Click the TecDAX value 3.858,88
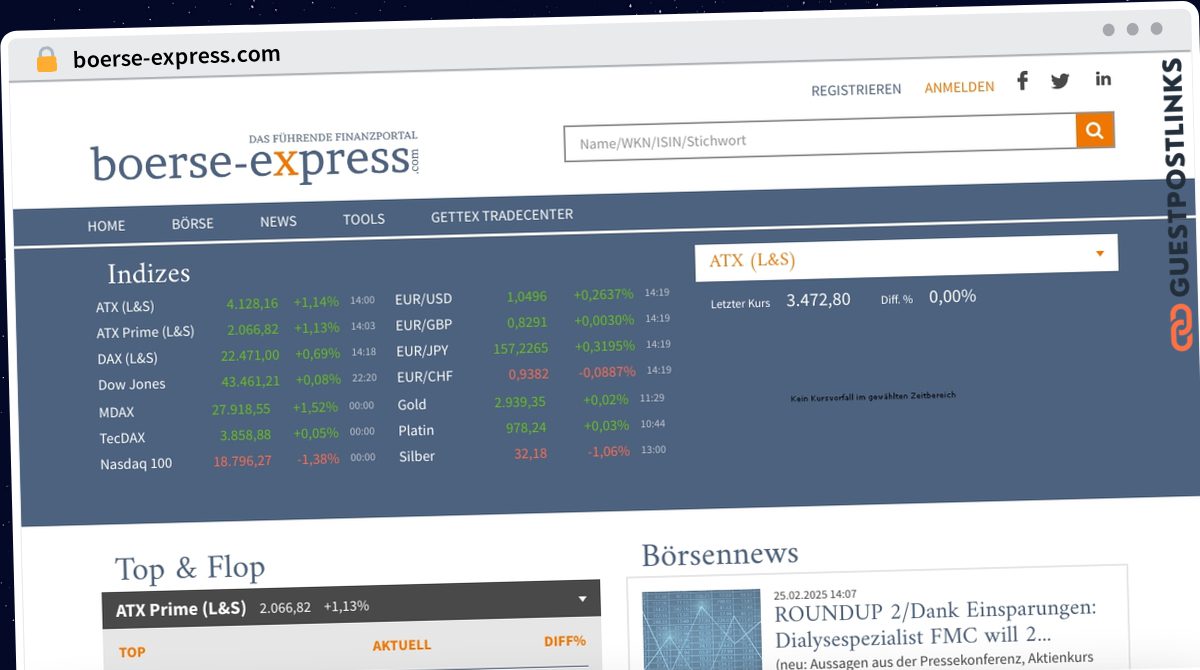The image size is (1200, 670). point(245,435)
